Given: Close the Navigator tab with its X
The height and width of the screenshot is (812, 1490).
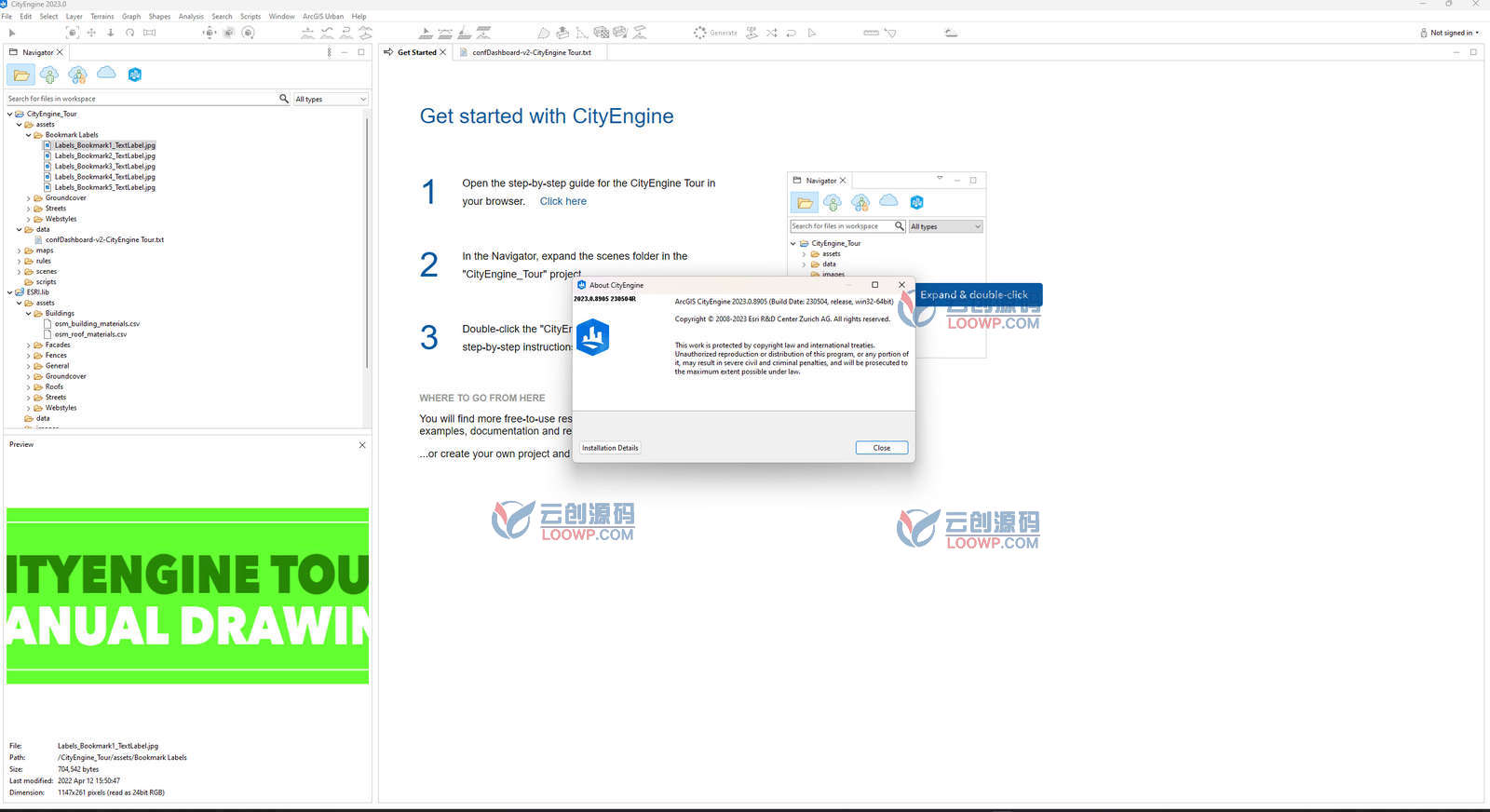Looking at the screenshot, I should point(60,52).
